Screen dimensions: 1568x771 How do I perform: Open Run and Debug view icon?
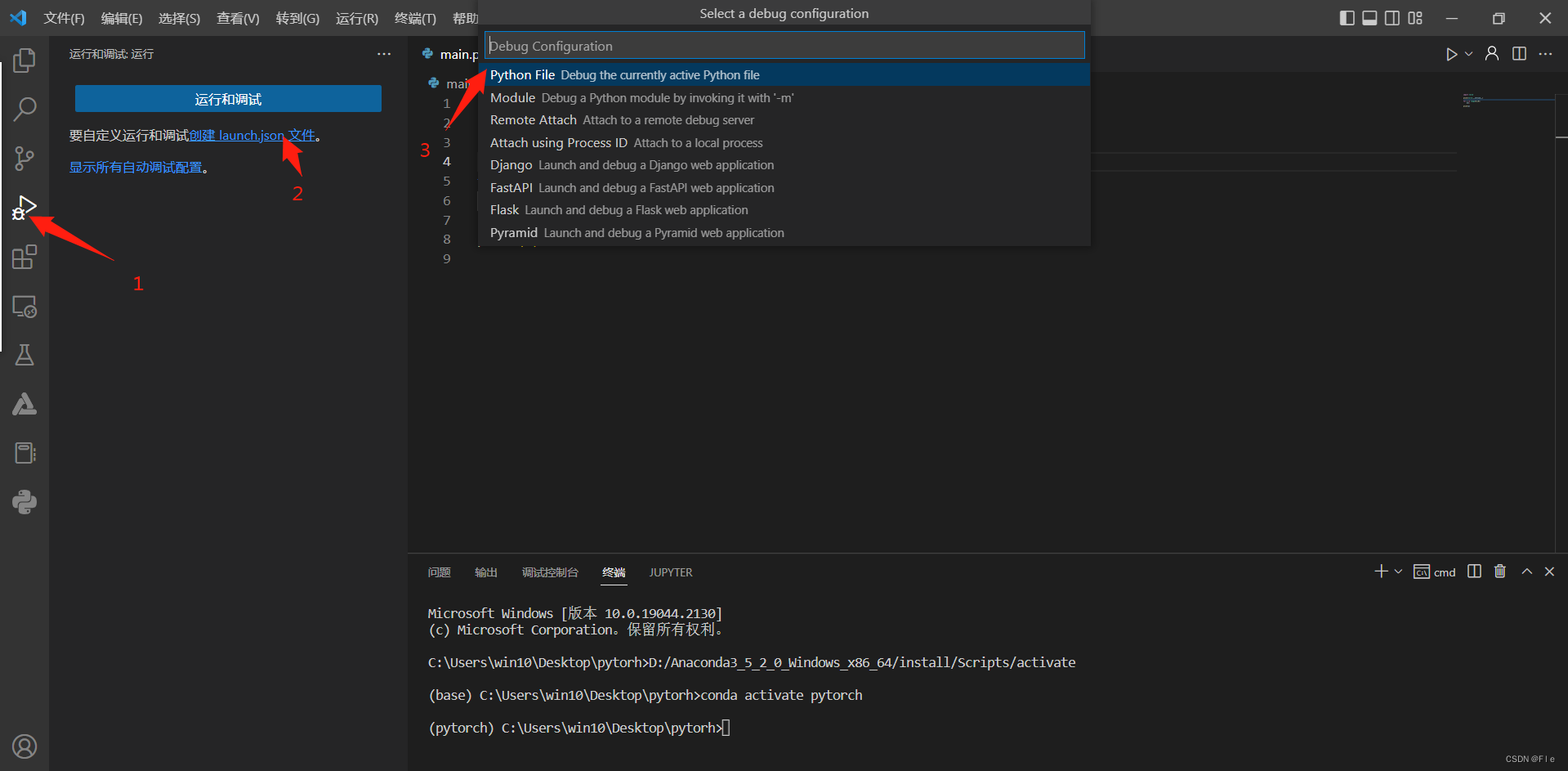25,208
